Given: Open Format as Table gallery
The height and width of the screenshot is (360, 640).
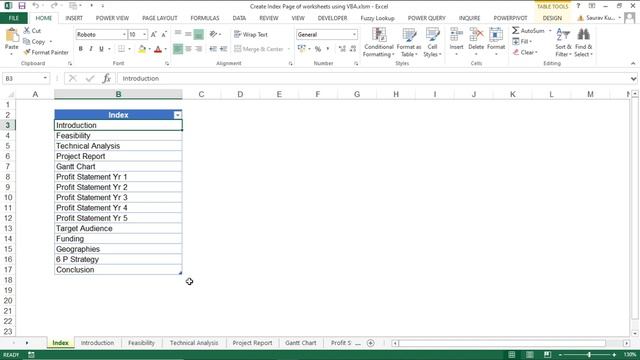Looking at the screenshot, I should click(x=409, y=42).
